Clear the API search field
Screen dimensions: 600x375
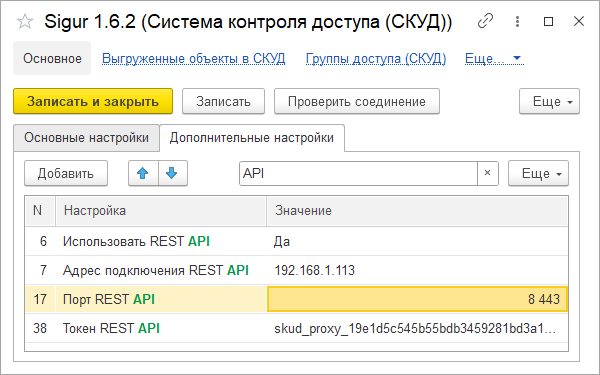pyautogui.click(x=488, y=173)
